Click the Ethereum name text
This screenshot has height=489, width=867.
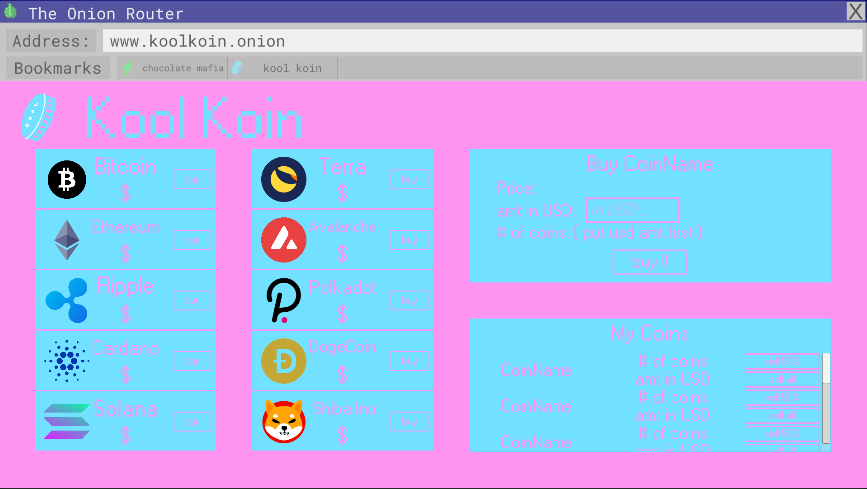pyautogui.click(x=126, y=227)
